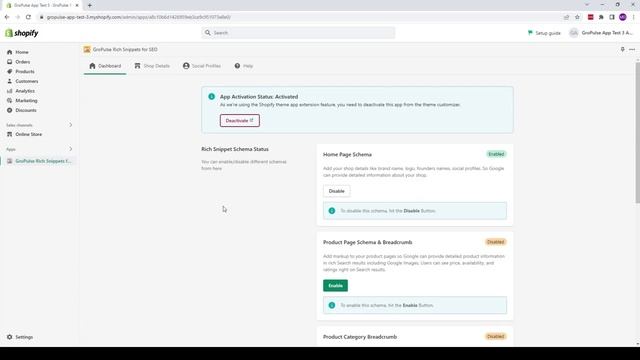Open the browser side panel icon
Screen dimensions: 640x360
[x=612, y=17]
